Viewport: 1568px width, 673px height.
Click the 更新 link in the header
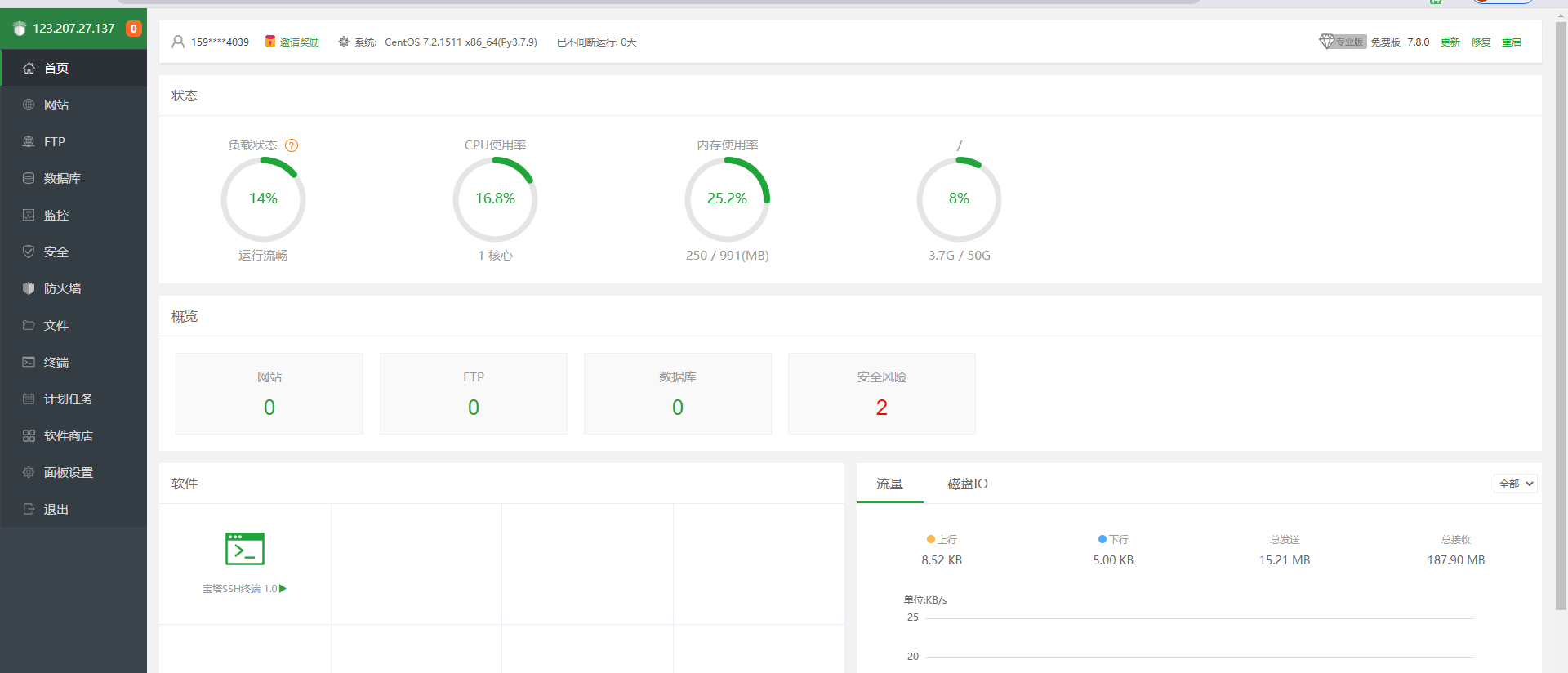1450,42
